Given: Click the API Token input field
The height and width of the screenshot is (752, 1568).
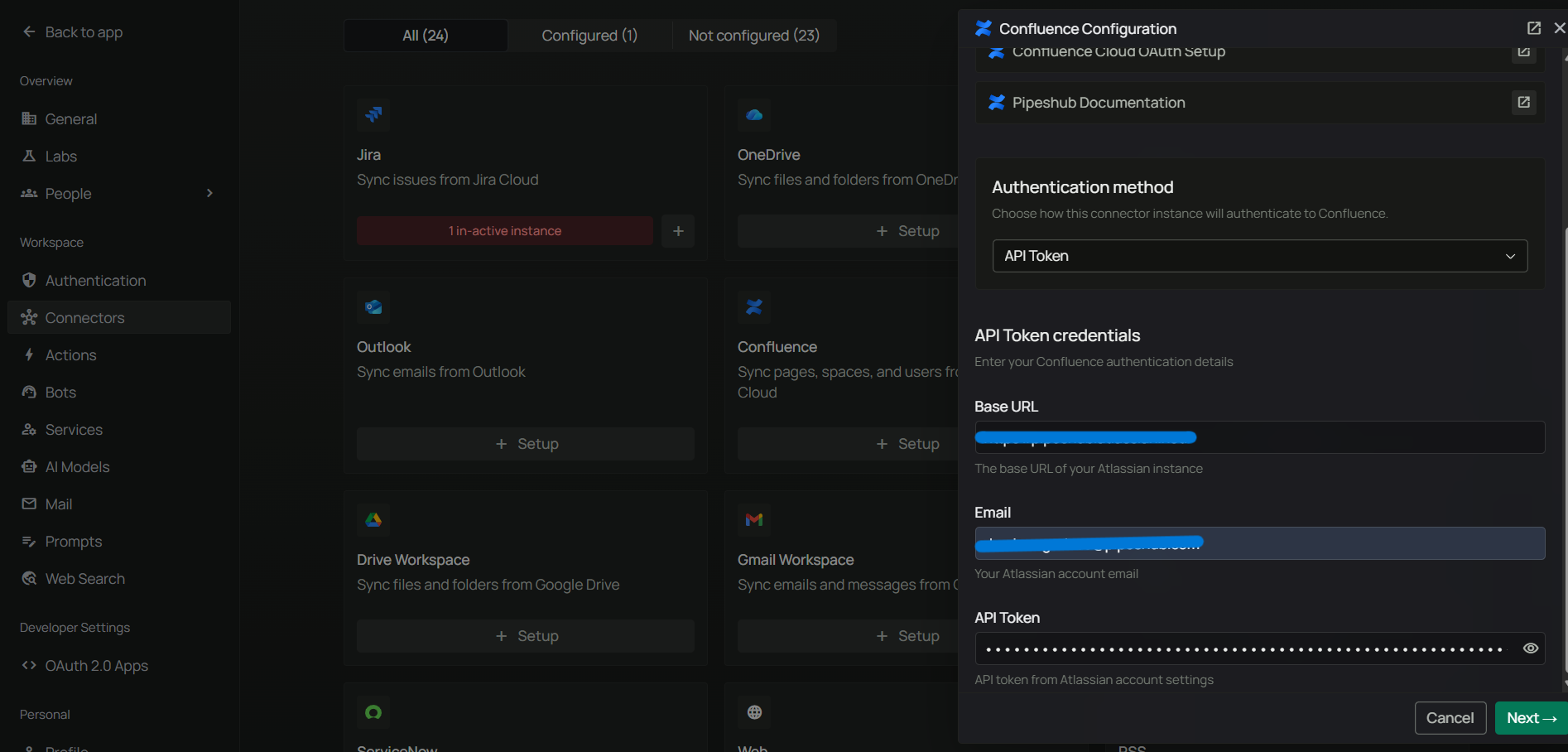Looking at the screenshot, I should coord(1260,648).
